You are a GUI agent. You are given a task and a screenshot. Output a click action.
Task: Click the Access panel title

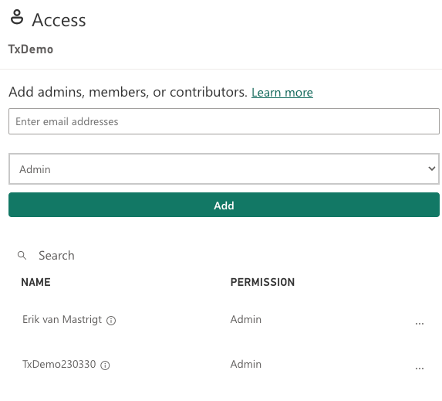point(59,20)
